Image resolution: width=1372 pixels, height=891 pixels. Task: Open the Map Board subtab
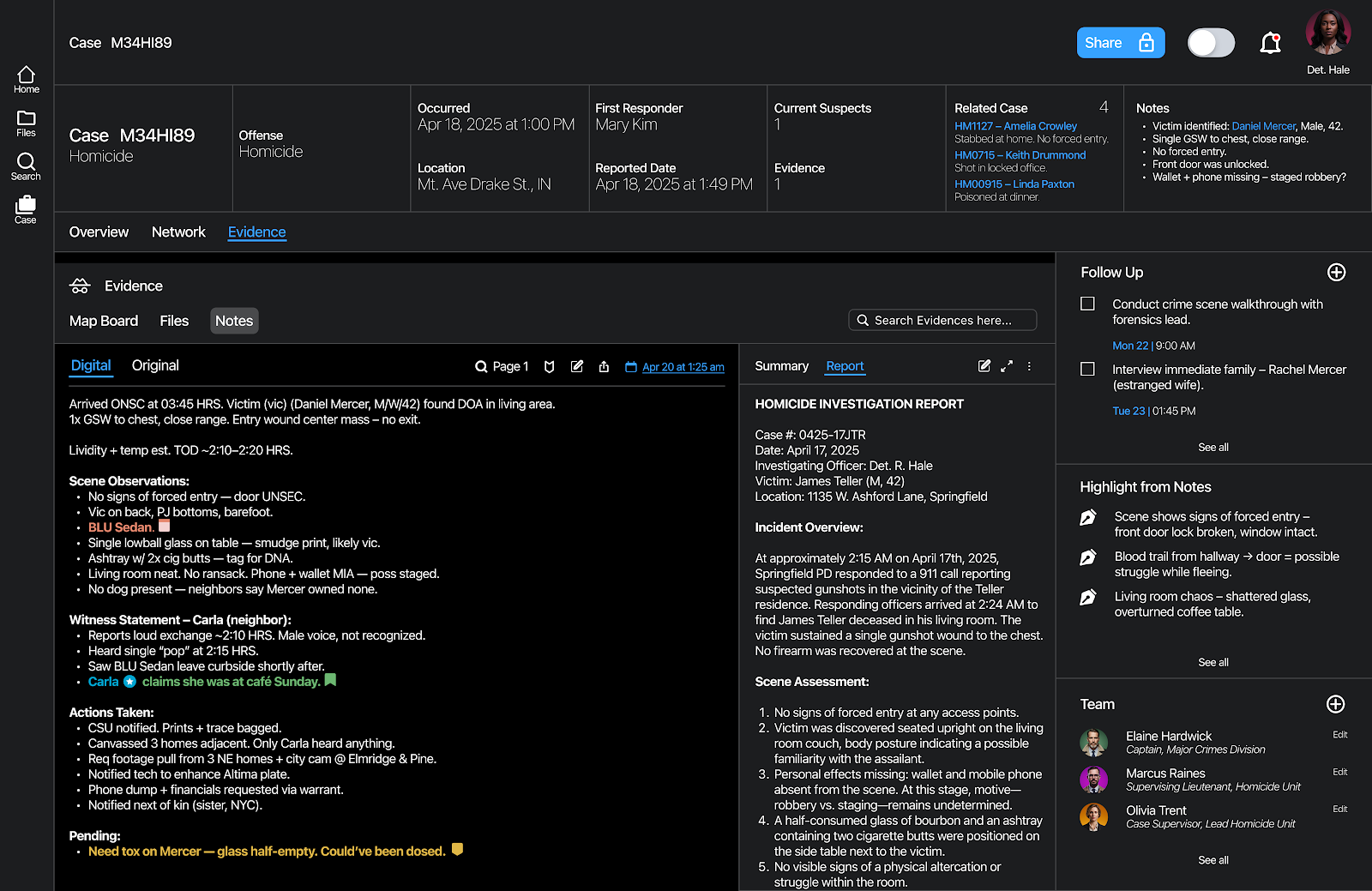pyautogui.click(x=104, y=321)
